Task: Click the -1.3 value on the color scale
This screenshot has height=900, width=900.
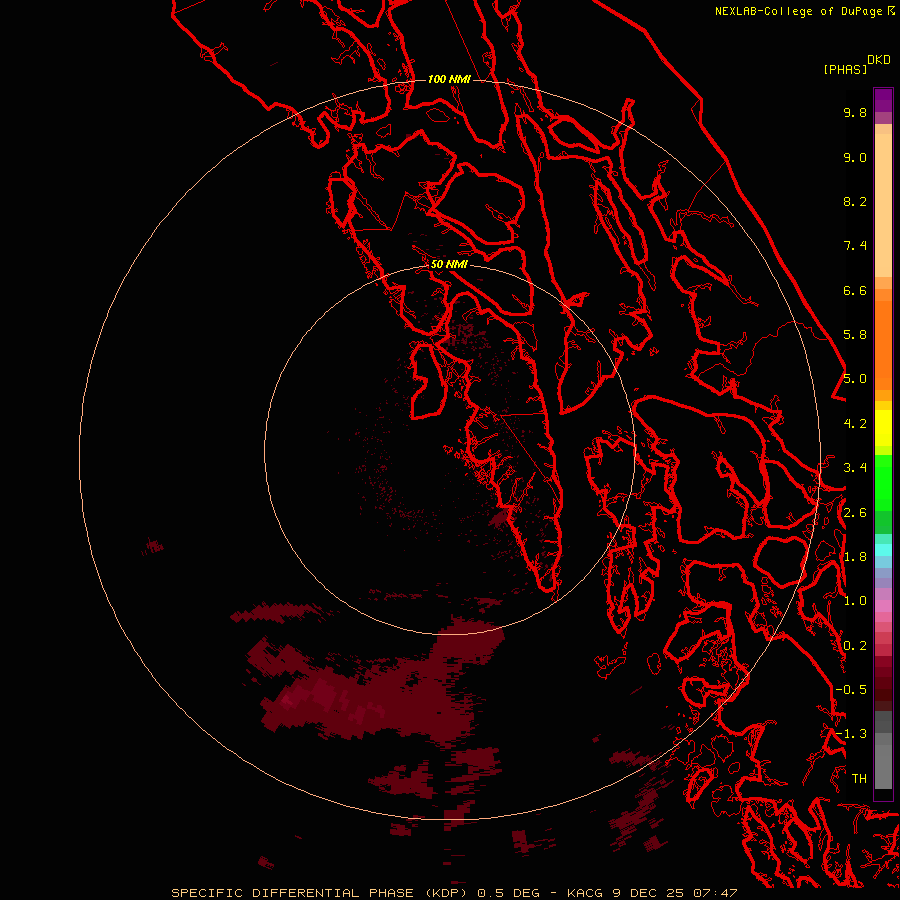Action: coord(851,734)
